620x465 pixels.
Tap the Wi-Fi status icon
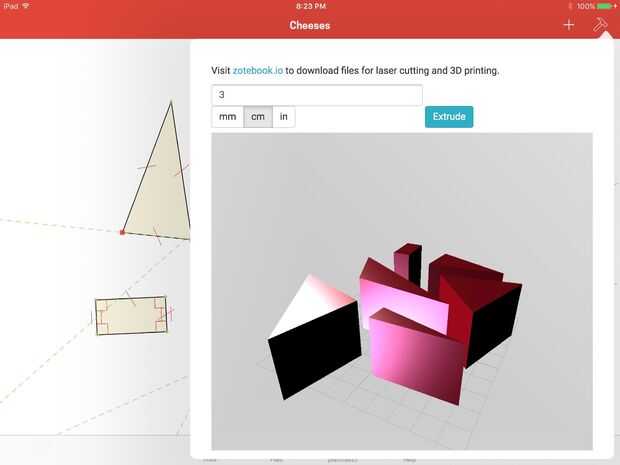(26, 6)
